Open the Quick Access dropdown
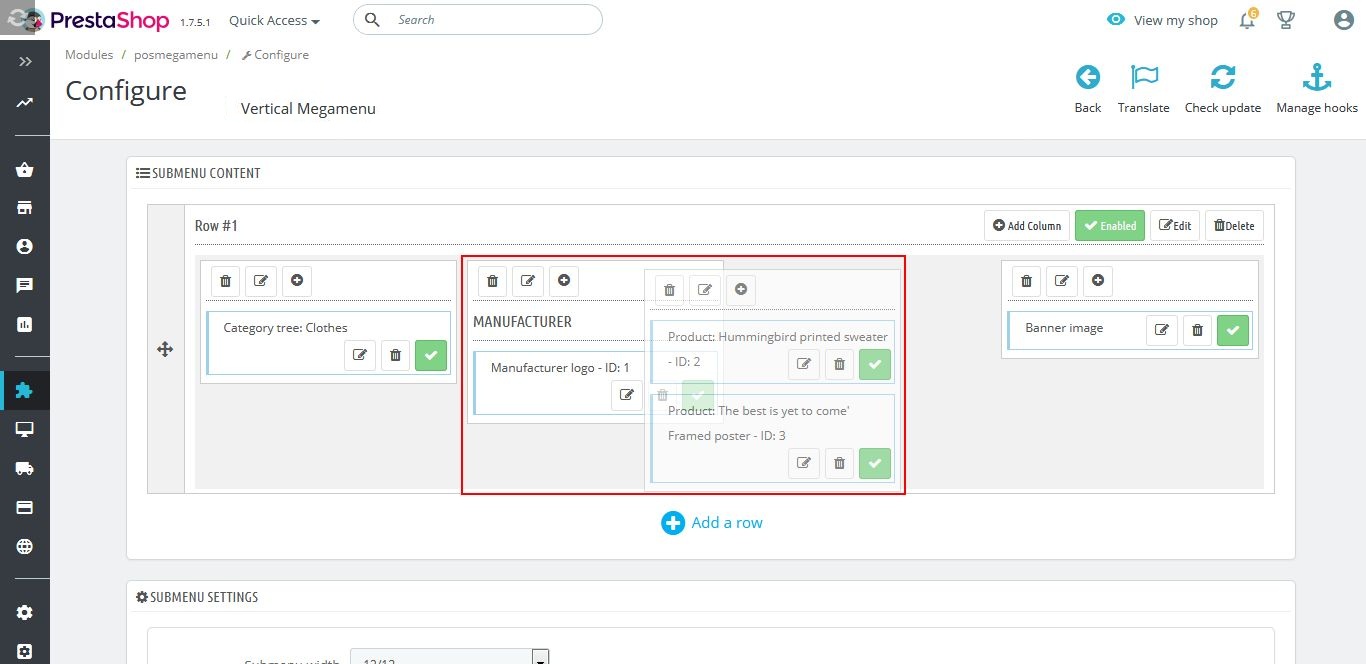The height and width of the screenshot is (664, 1366). point(274,20)
